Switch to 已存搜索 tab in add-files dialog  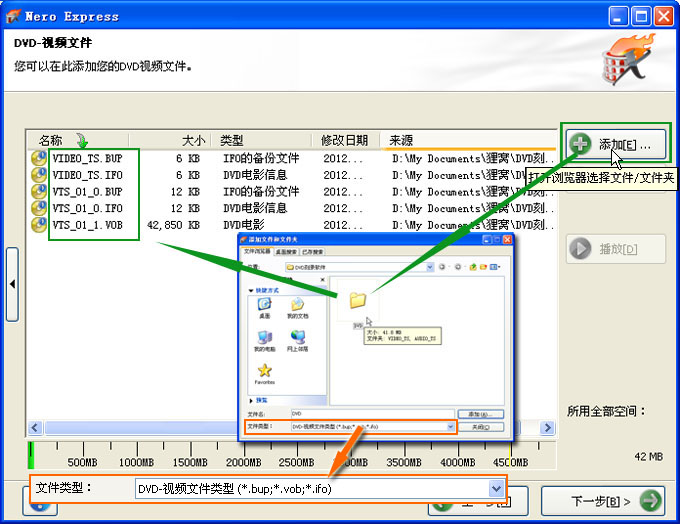coord(312,252)
